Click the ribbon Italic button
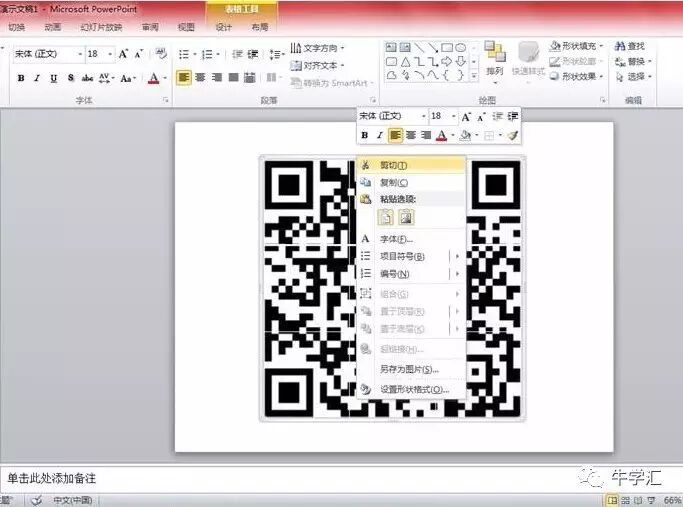 pos(37,78)
